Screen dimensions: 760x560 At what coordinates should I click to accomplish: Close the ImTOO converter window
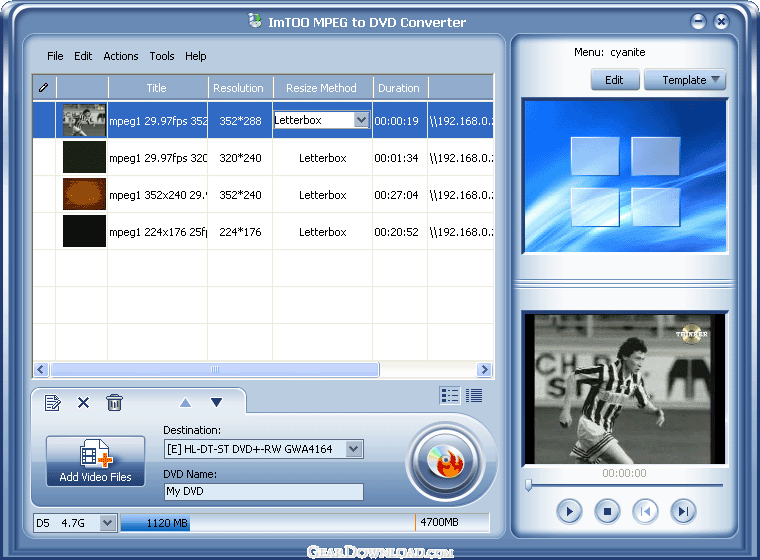click(721, 21)
